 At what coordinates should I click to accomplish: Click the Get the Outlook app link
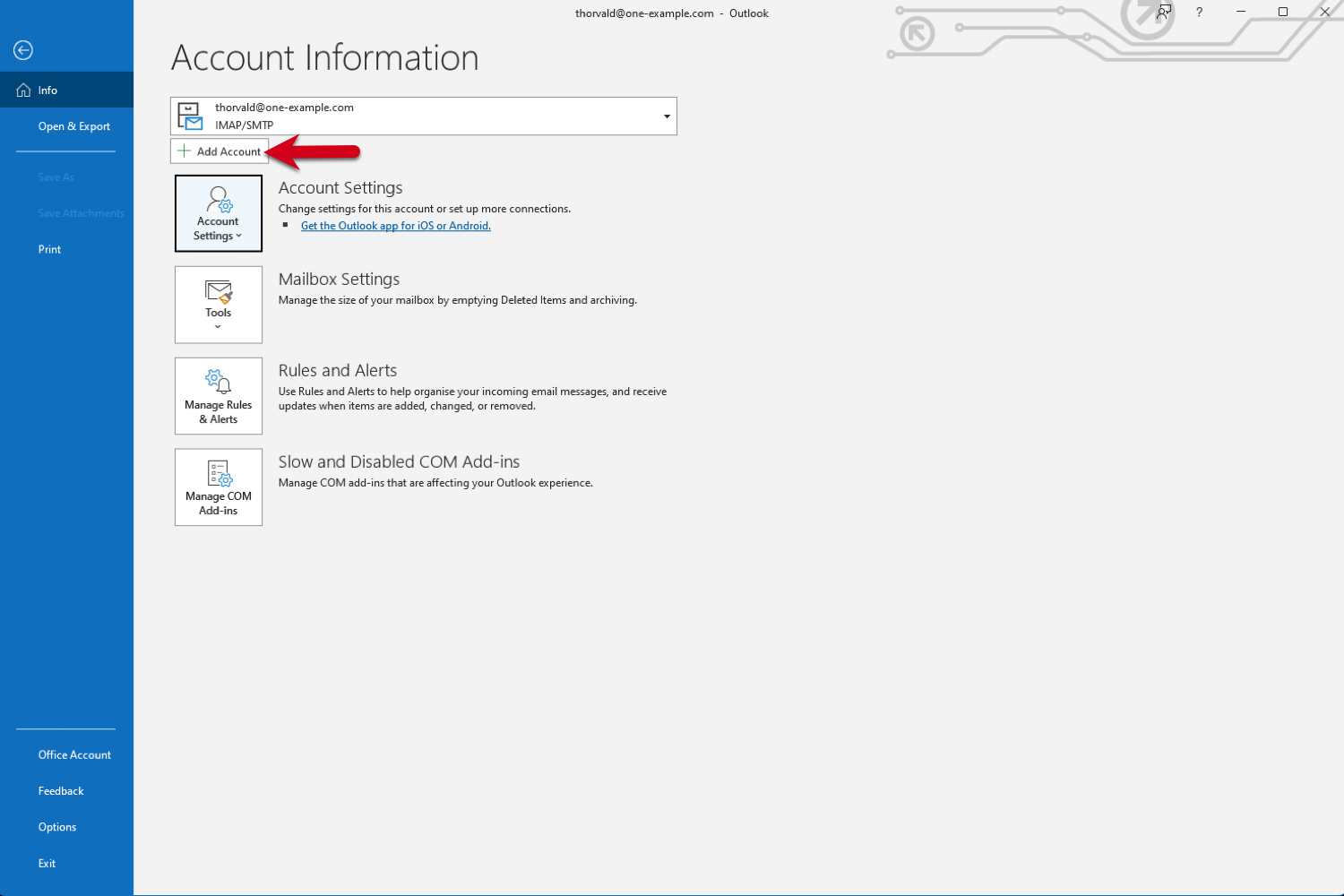pos(395,225)
